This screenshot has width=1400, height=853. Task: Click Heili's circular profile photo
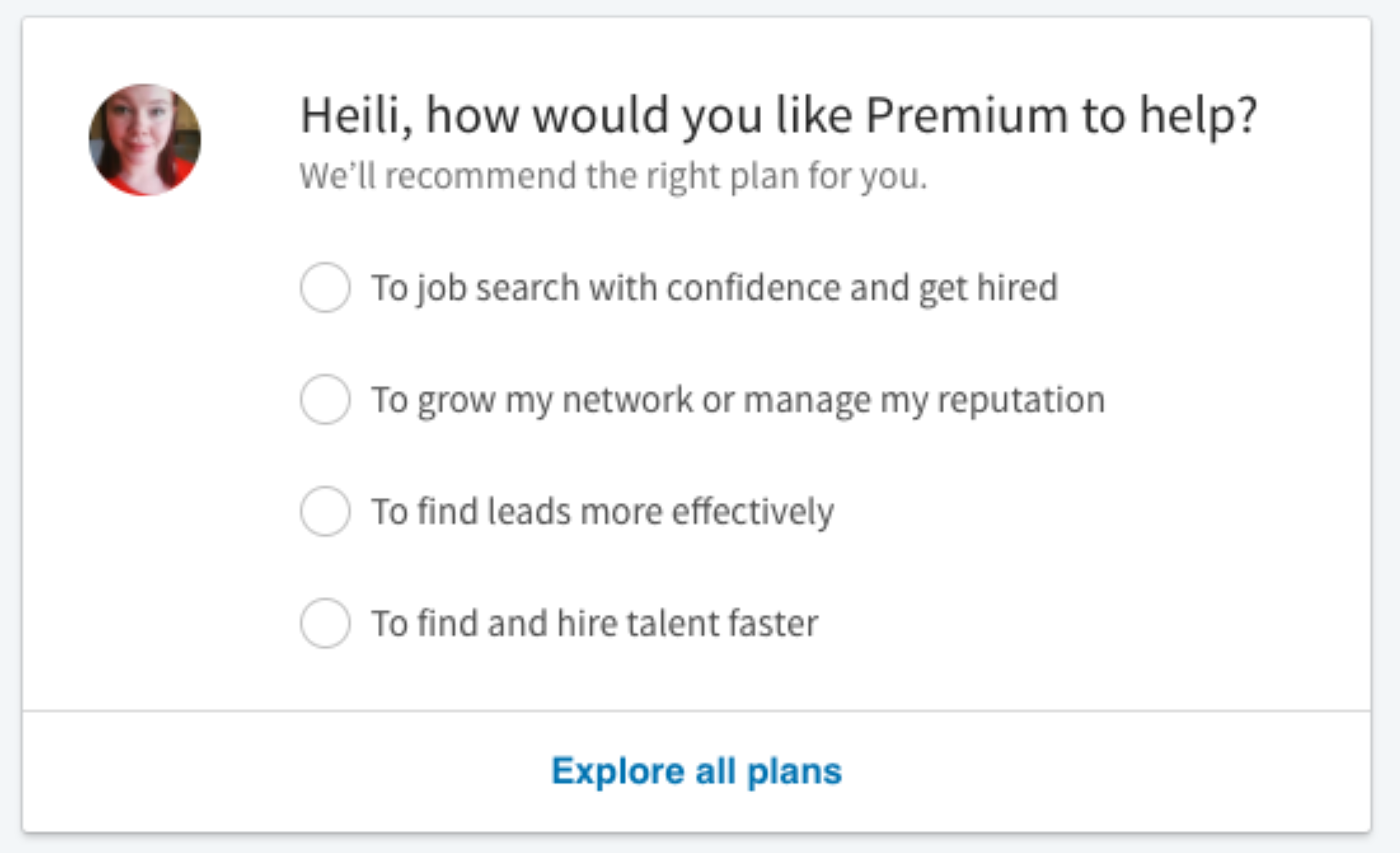[145, 140]
